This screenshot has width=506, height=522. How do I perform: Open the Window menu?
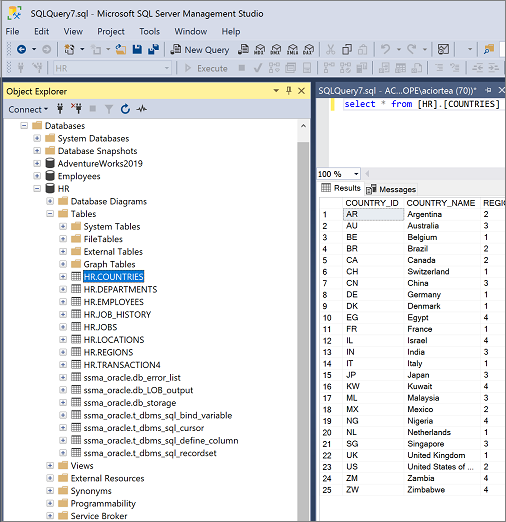(191, 32)
